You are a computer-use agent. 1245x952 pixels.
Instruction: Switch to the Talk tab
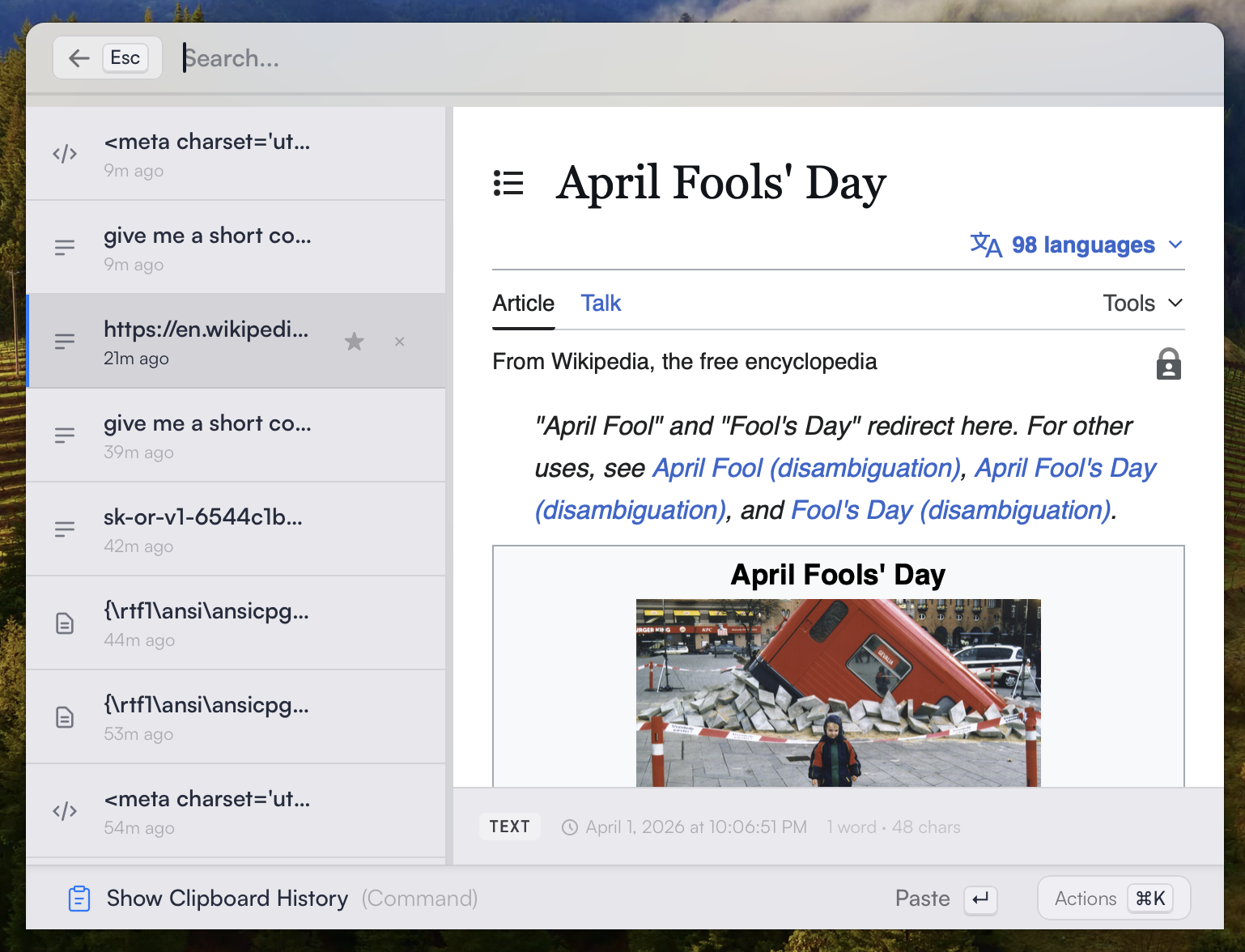601,303
